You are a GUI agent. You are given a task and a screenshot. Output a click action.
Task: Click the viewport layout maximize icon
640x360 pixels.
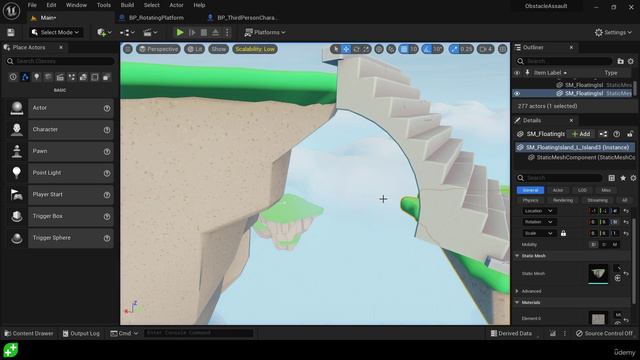(x=502, y=49)
